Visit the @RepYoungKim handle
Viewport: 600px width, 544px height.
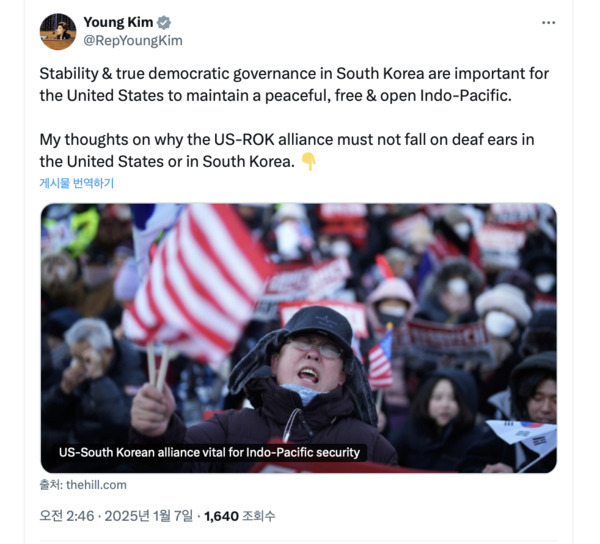tap(133, 41)
